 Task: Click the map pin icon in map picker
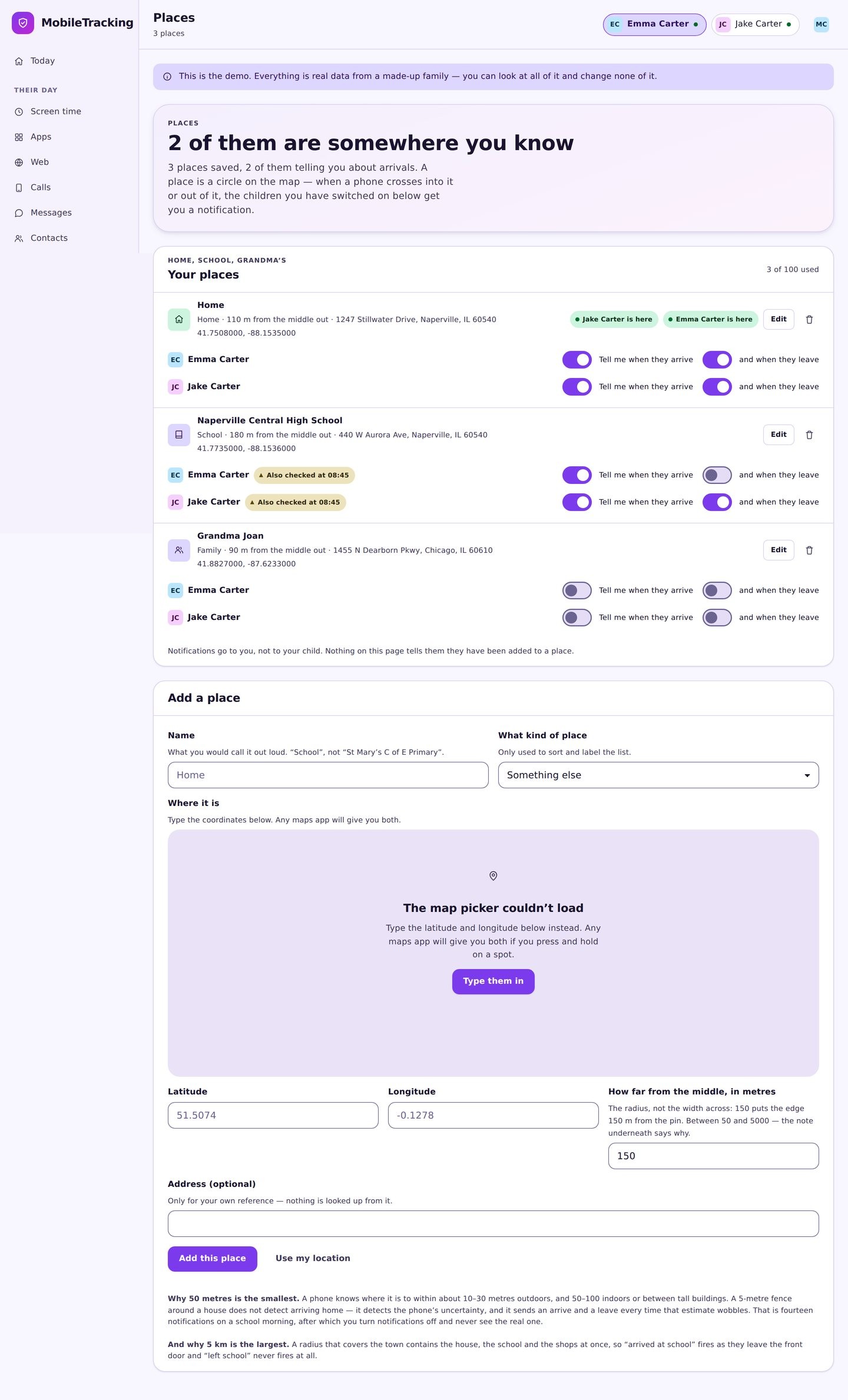coord(493,876)
